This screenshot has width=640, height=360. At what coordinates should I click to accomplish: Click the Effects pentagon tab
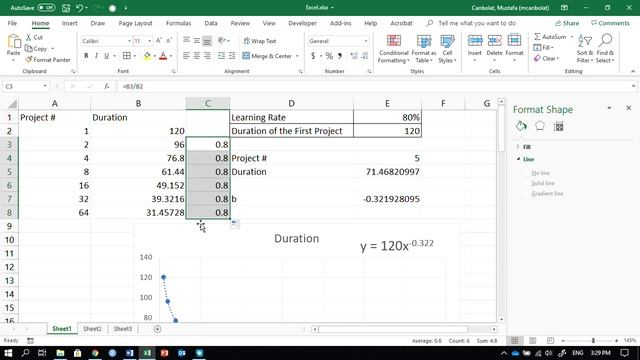click(x=540, y=126)
